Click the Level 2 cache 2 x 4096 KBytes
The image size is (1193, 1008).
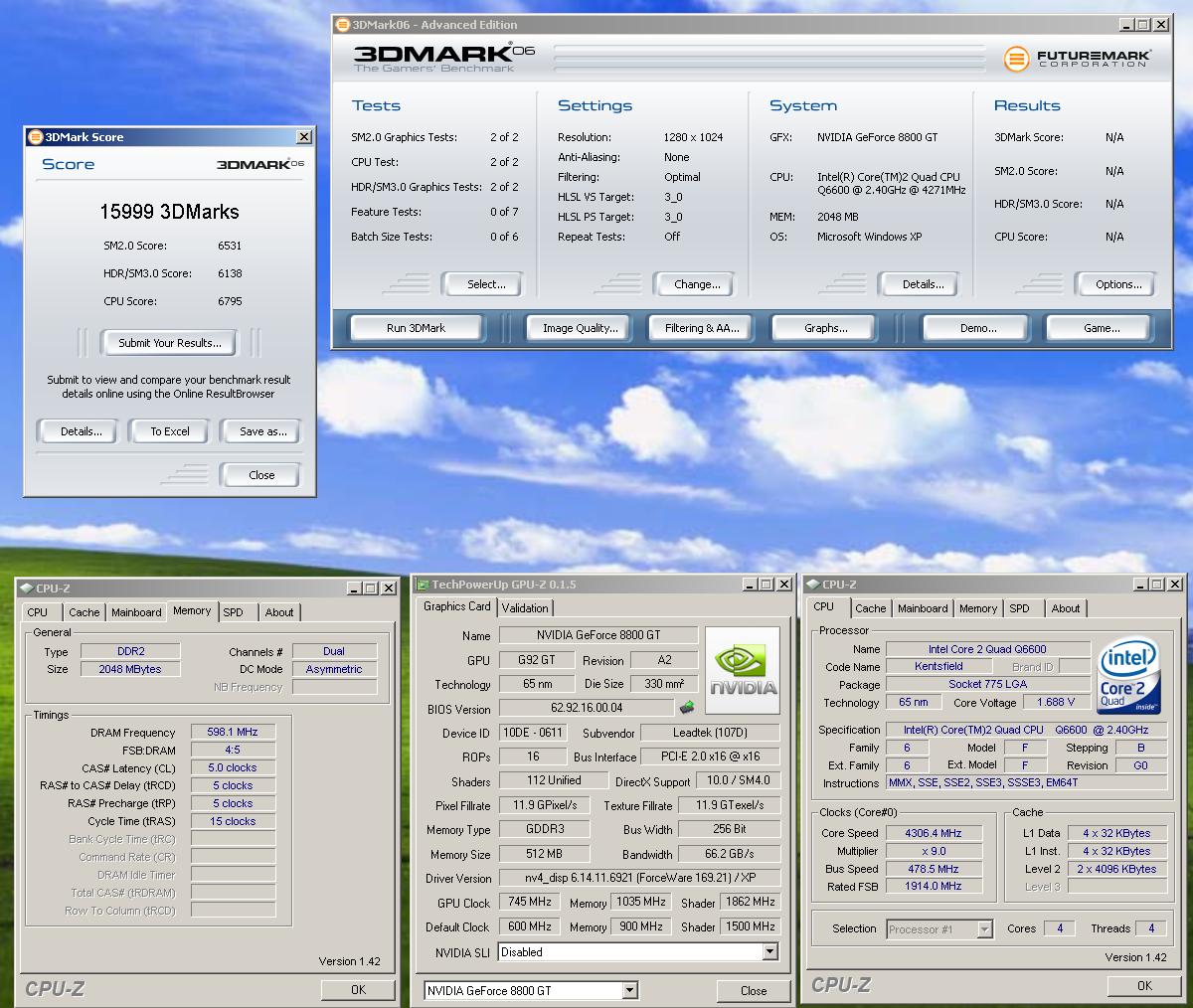pyautogui.click(x=1118, y=868)
